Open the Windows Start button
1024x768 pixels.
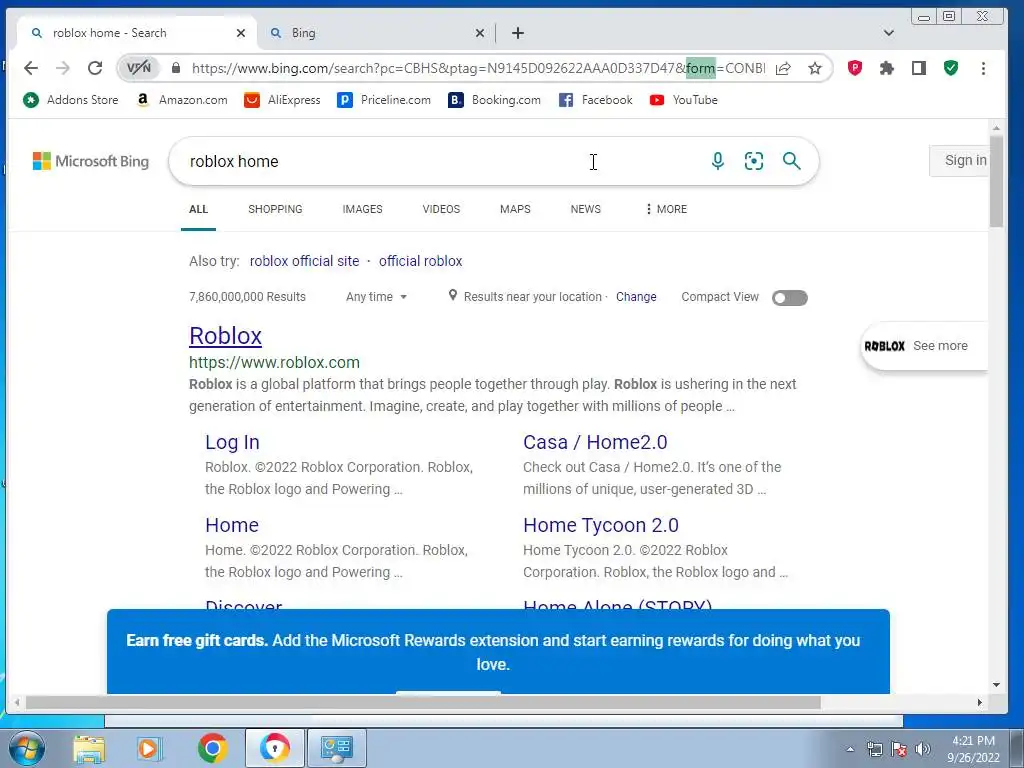coord(26,748)
